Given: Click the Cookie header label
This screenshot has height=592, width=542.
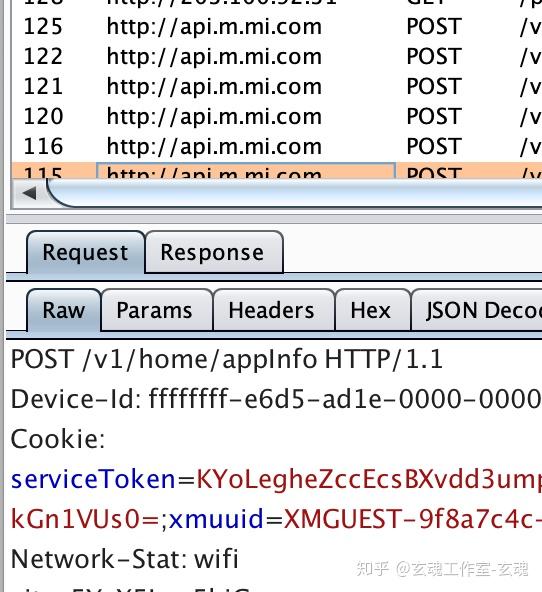Looking at the screenshot, I should pyautogui.click(x=58, y=439).
